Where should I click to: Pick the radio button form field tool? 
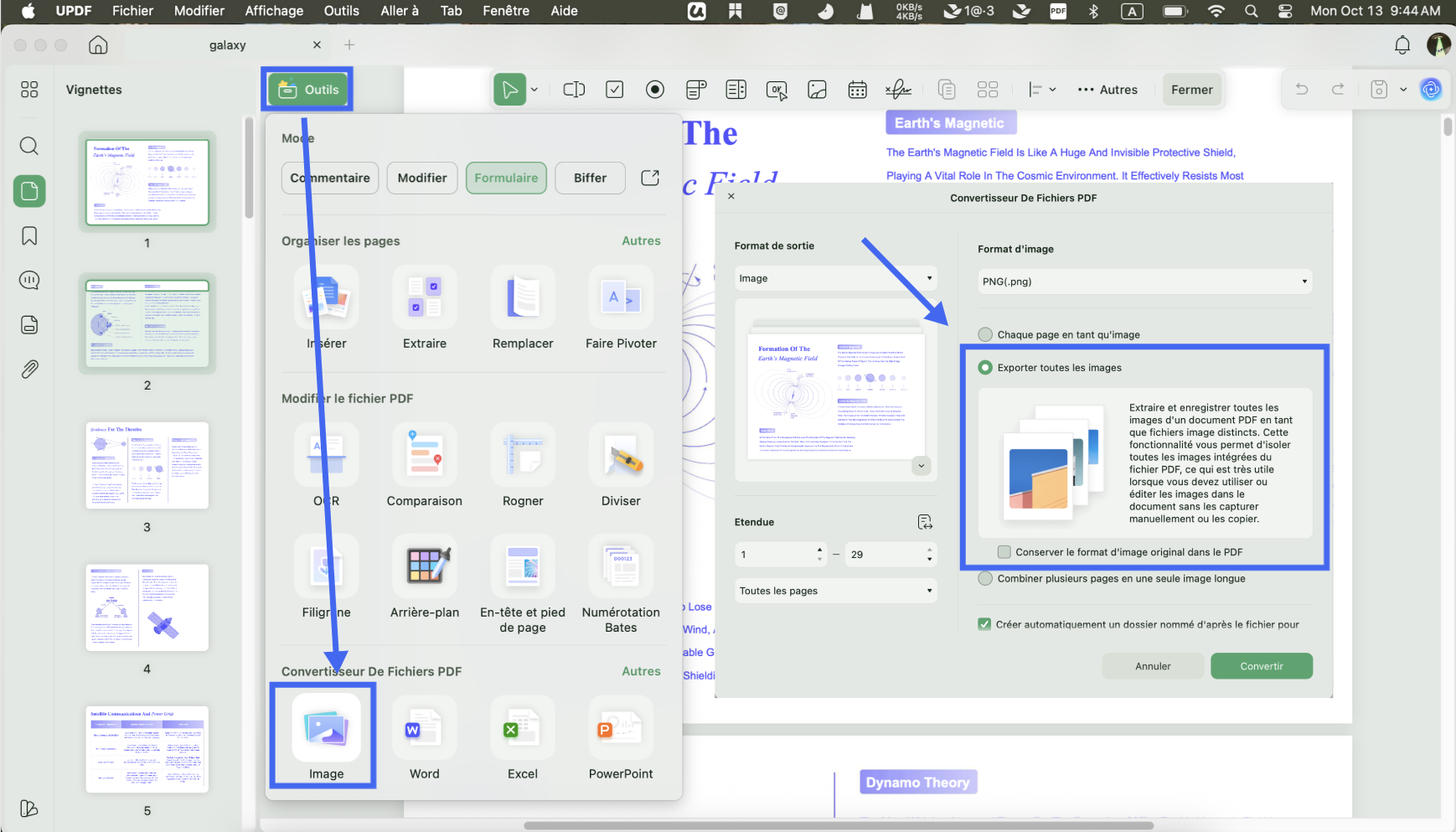[x=655, y=90]
